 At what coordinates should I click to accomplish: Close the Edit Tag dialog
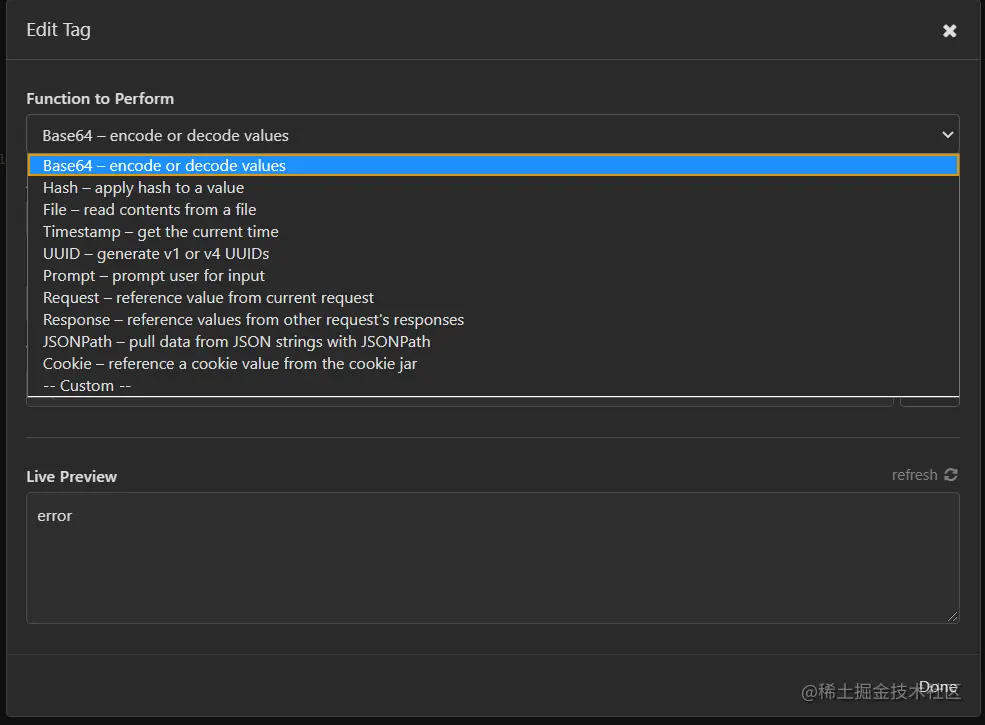point(949,31)
